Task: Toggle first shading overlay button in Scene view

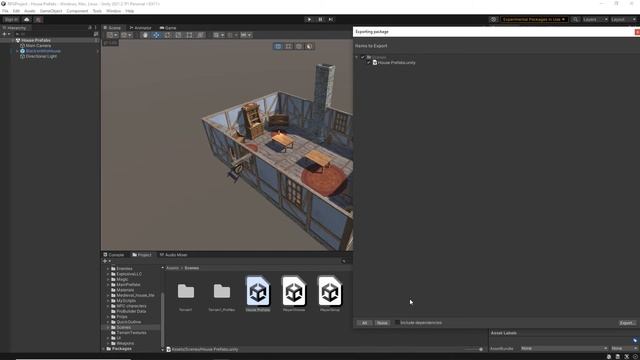Action: coord(278,46)
